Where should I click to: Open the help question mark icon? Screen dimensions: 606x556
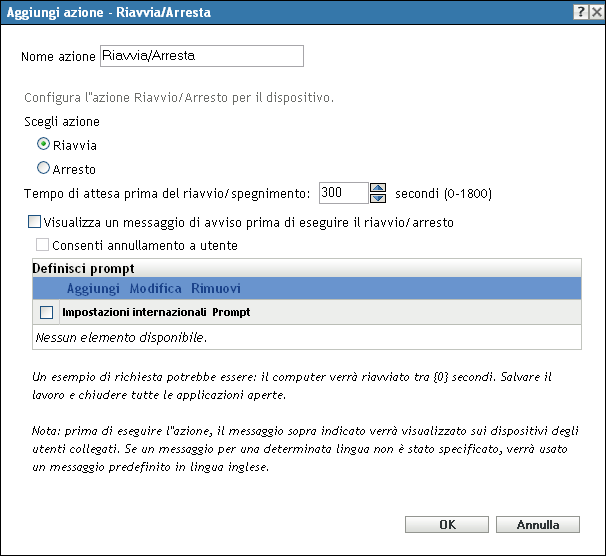click(579, 10)
